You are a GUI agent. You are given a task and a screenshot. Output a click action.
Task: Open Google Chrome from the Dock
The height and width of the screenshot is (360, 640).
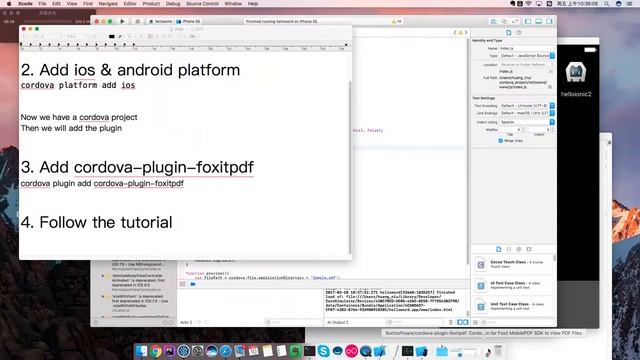155,351
